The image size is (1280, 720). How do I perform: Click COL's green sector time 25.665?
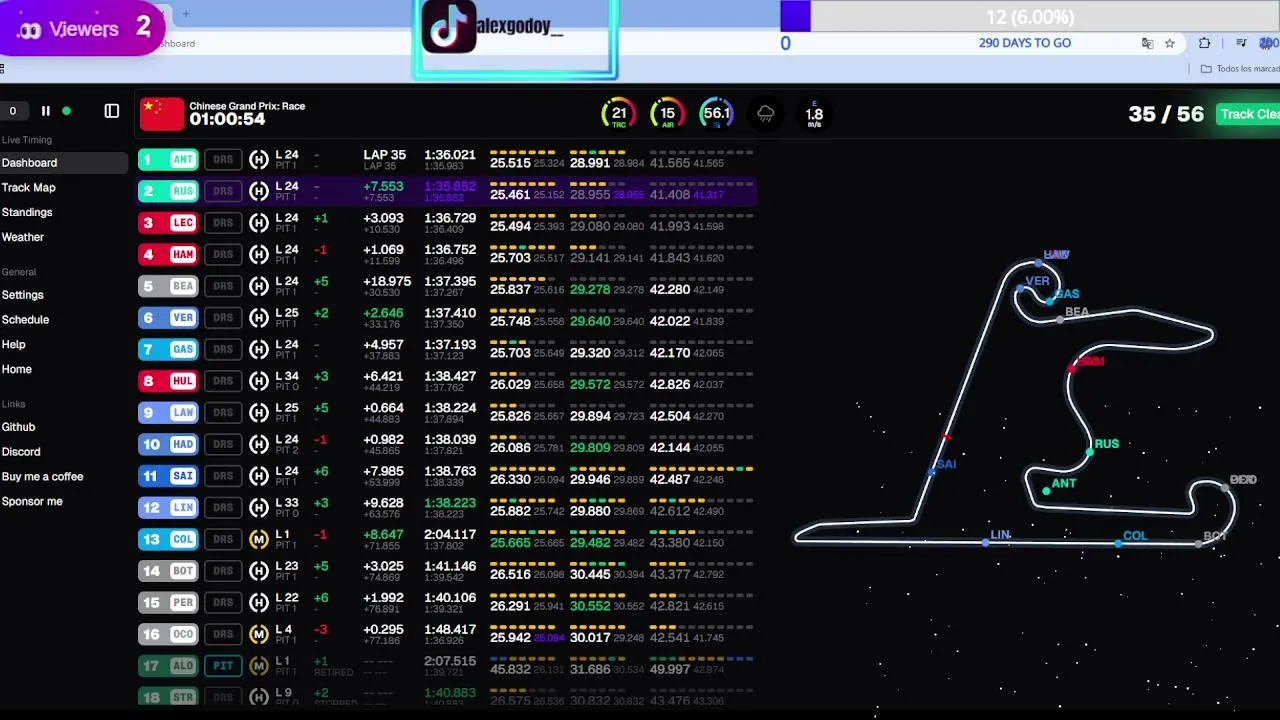pyautogui.click(x=510, y=542)
